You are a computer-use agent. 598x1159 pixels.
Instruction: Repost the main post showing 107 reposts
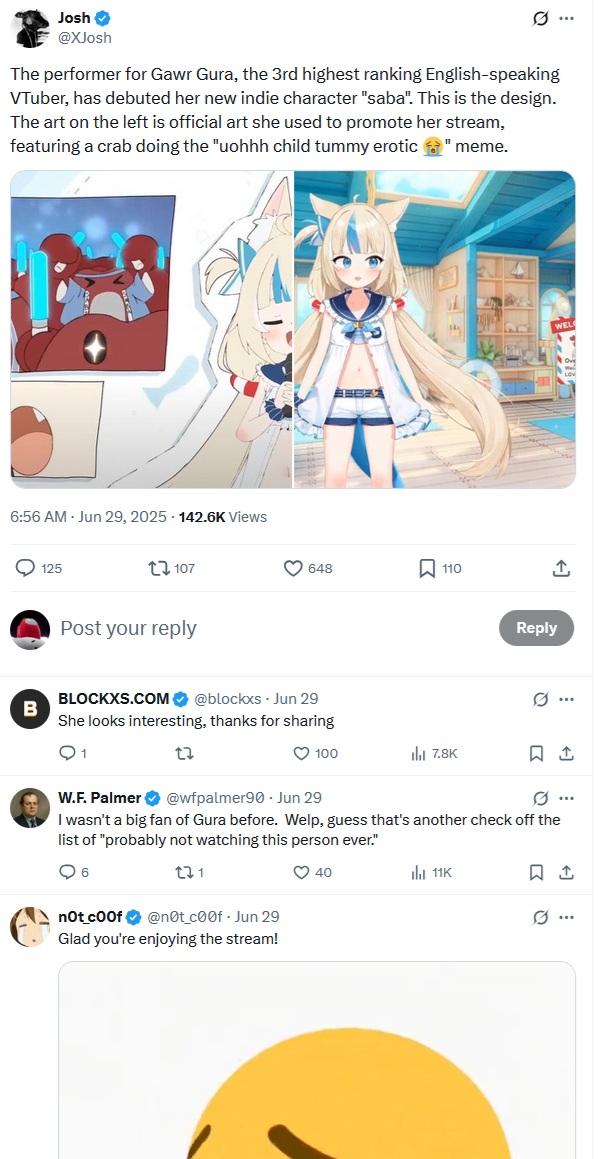[x=157, y=568]
